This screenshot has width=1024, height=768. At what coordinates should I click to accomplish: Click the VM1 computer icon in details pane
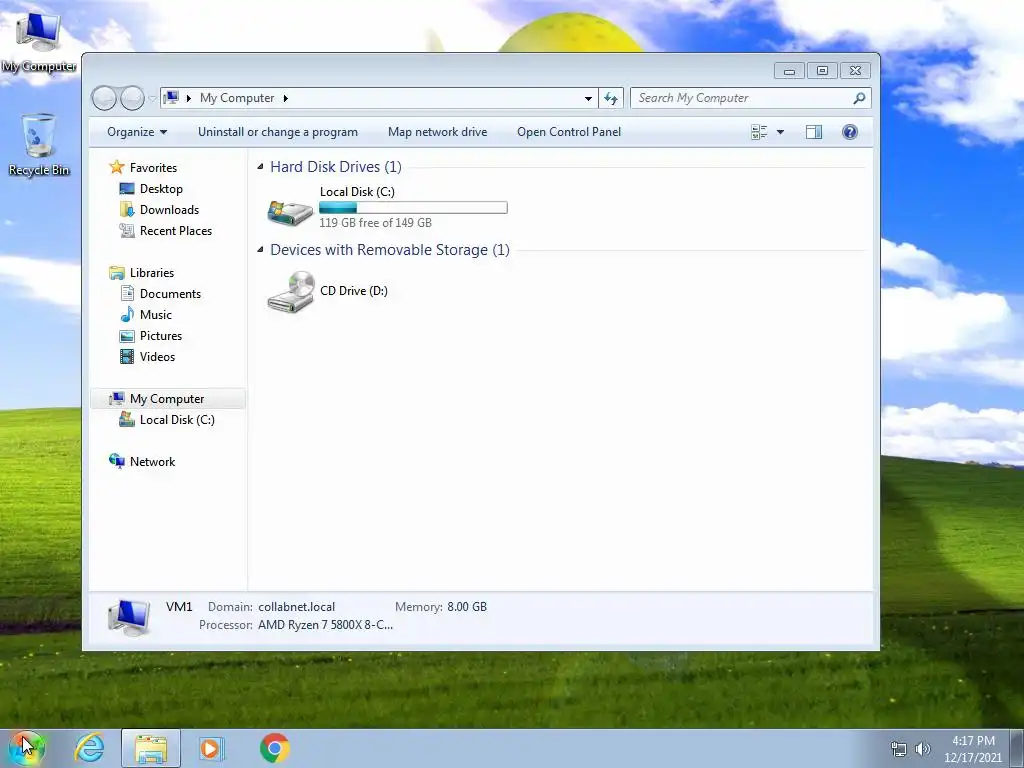[x=129, y=617]
